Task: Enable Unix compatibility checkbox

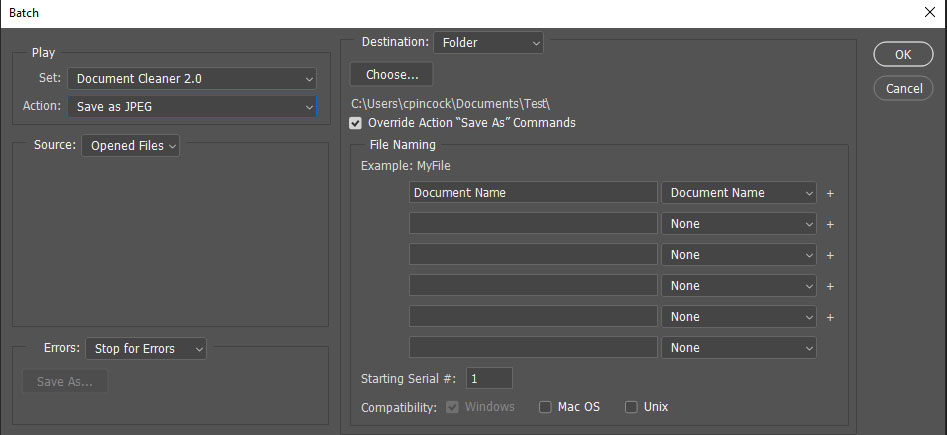Action: pyautogui.click(x=631, y=407)
